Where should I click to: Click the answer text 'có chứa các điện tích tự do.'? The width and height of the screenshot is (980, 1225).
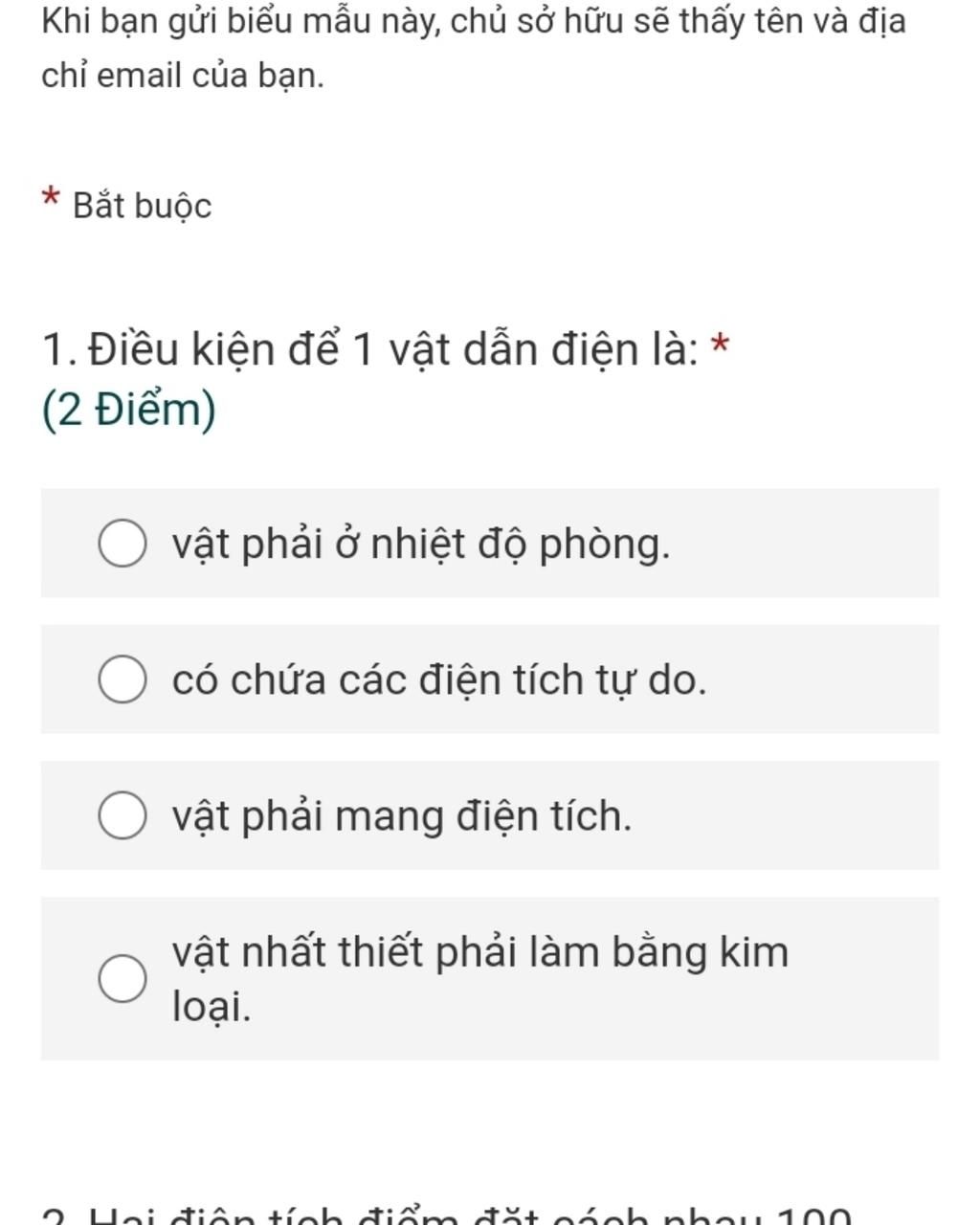pos(439,680)
